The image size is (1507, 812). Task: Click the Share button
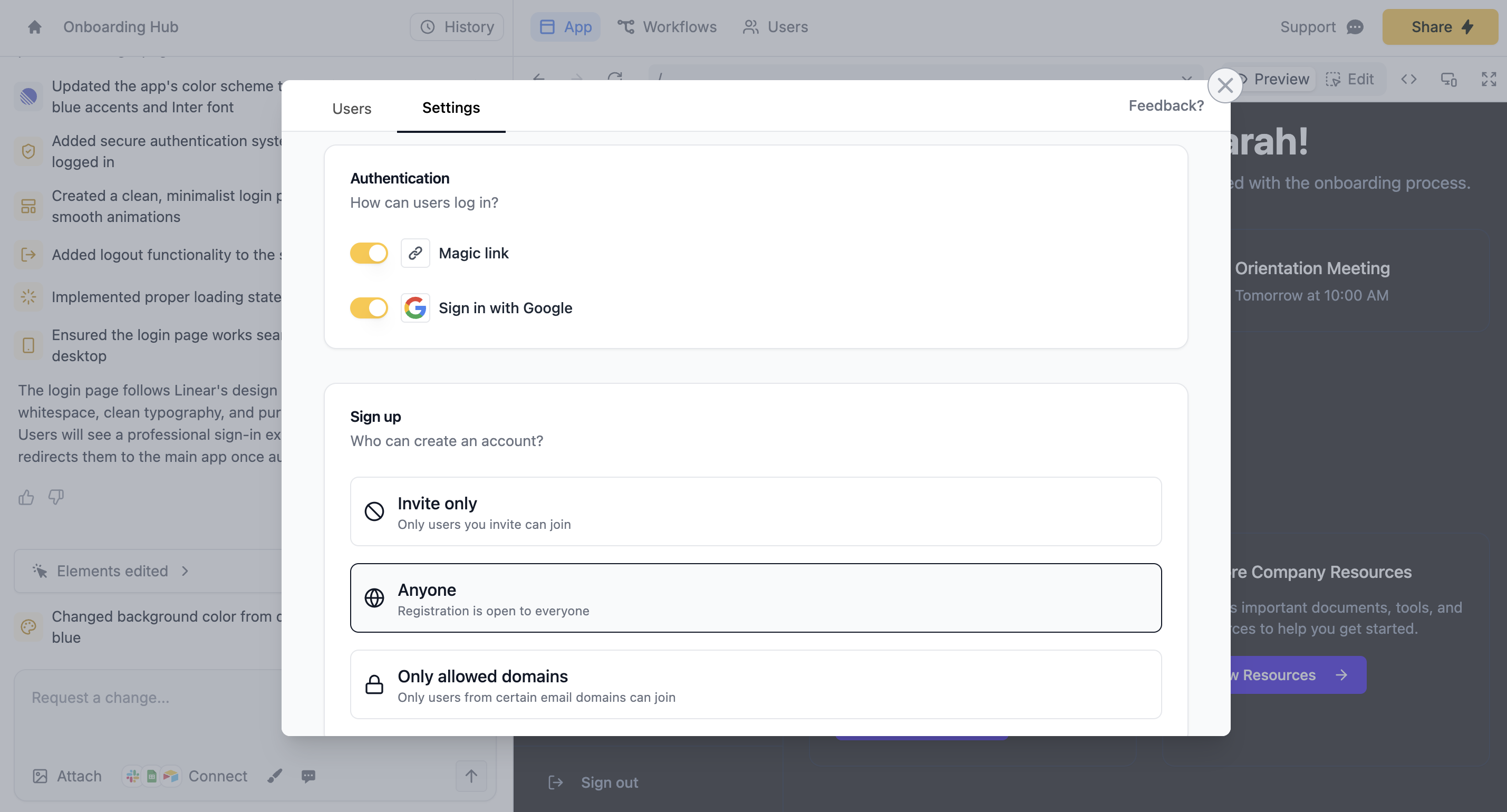[1440, 27]
